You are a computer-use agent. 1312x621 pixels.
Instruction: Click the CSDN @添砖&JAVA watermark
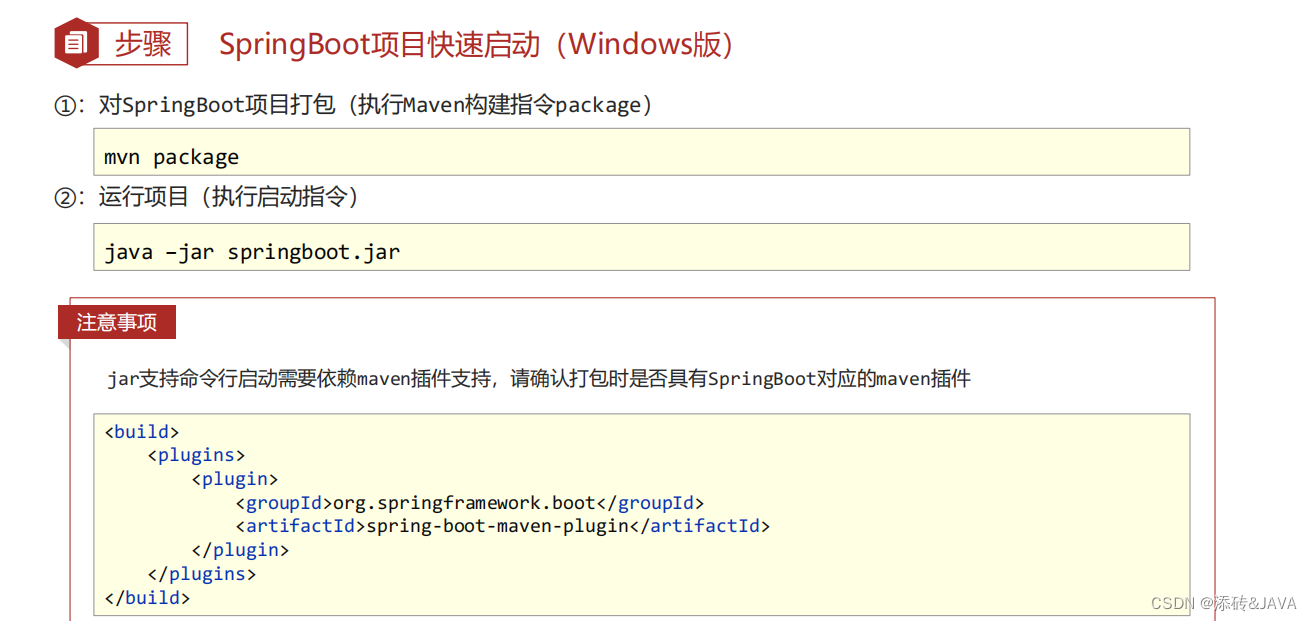tap(1223, 603)
